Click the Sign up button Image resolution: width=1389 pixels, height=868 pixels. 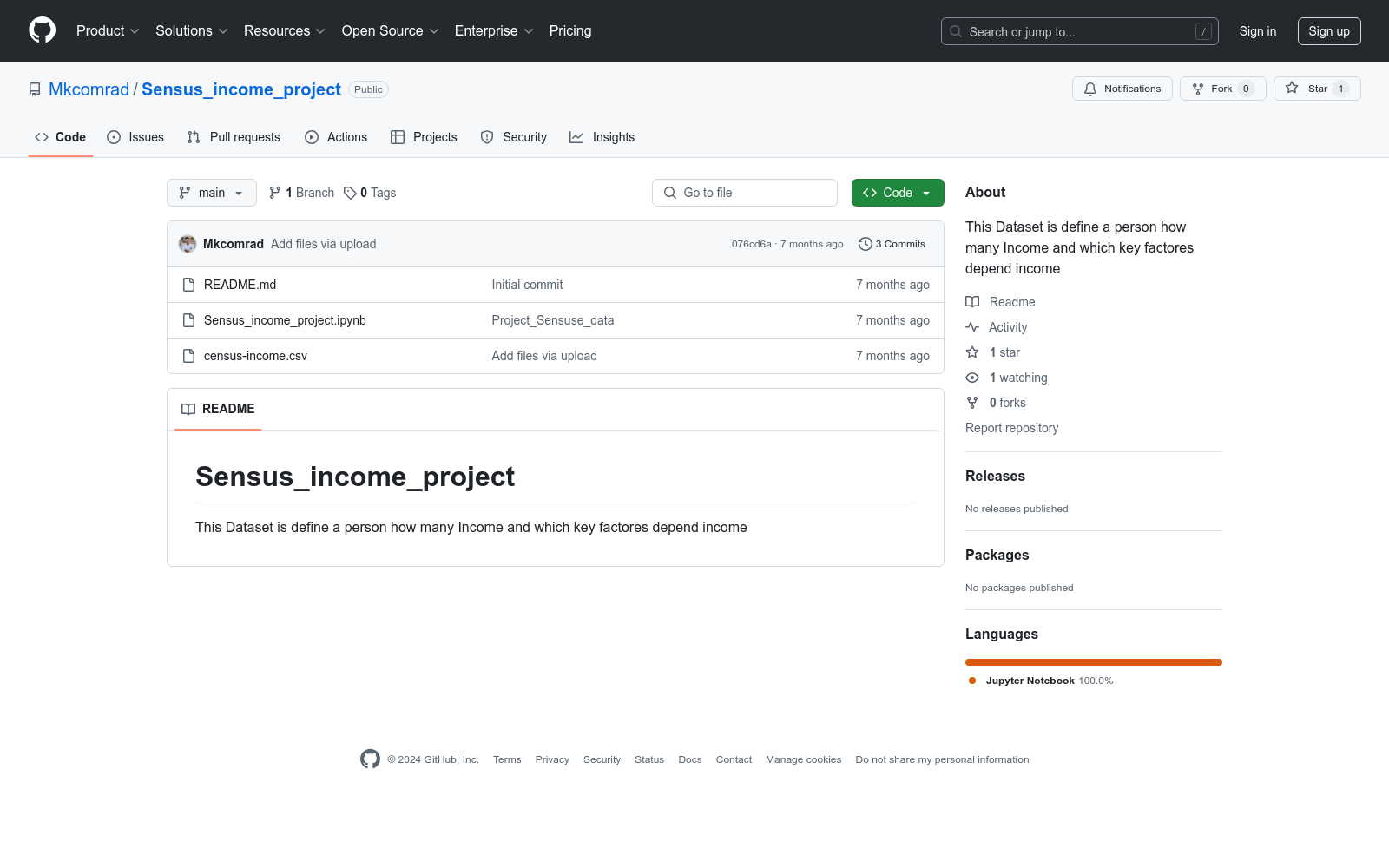click(x=1329, y=31)
